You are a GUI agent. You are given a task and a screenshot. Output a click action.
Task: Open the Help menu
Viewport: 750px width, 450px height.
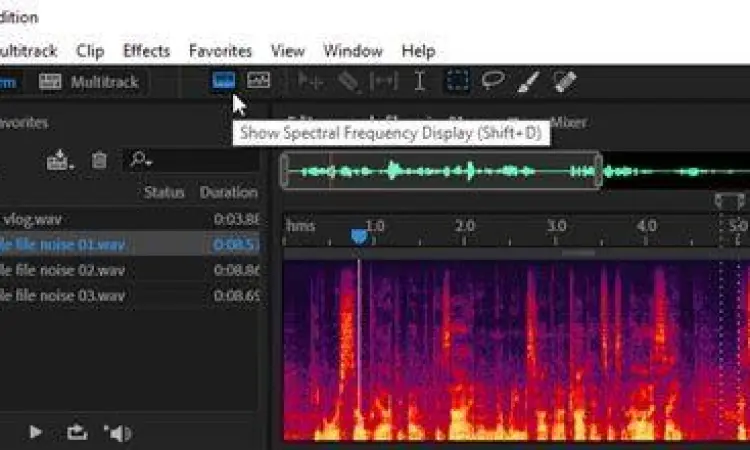[x=418, y=51]
